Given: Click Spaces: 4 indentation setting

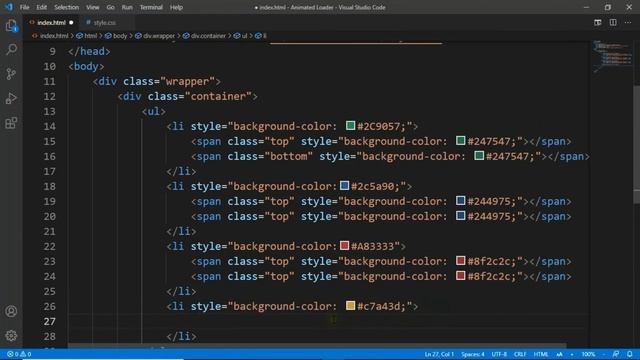Looking at the screenshot, I should coord(473,354).
